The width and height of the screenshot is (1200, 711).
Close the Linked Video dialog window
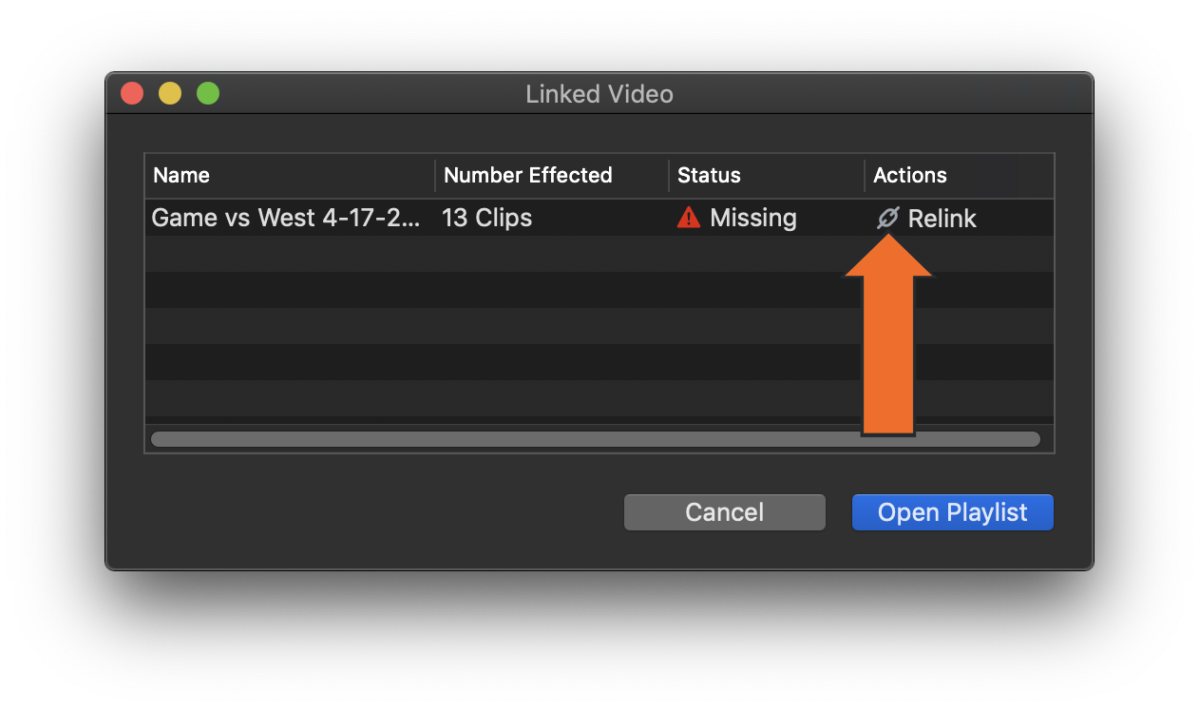pos(132,94)
